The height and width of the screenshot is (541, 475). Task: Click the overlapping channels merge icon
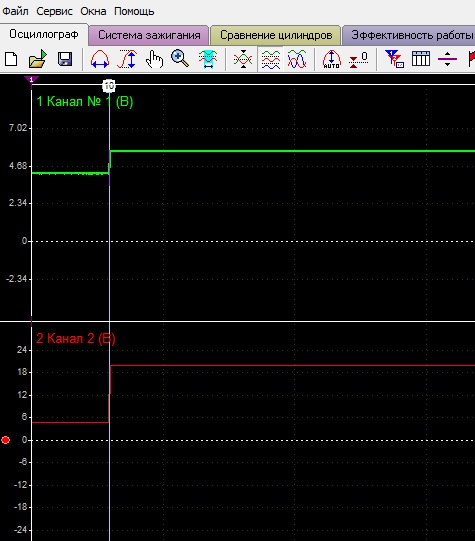243,59
